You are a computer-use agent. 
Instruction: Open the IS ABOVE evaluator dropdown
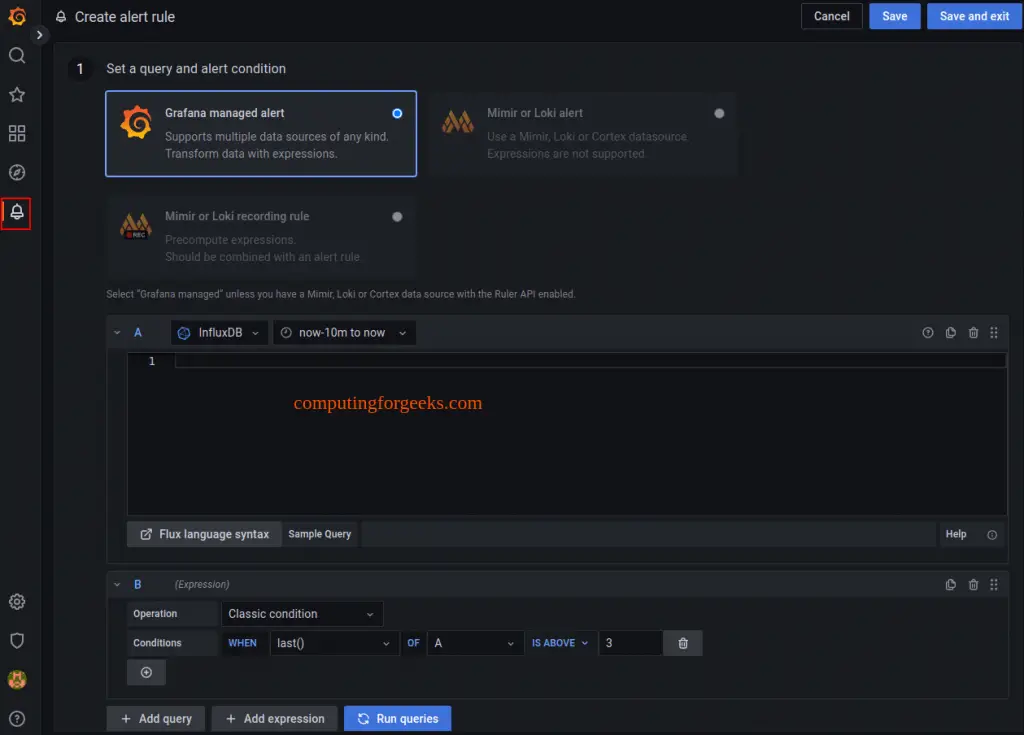[x=560, y=644]
